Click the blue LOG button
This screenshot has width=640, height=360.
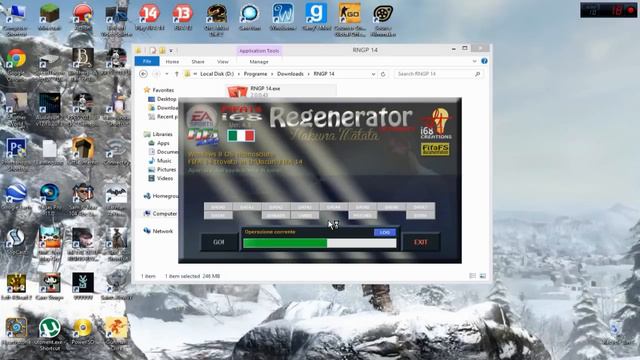pos(384,232)
